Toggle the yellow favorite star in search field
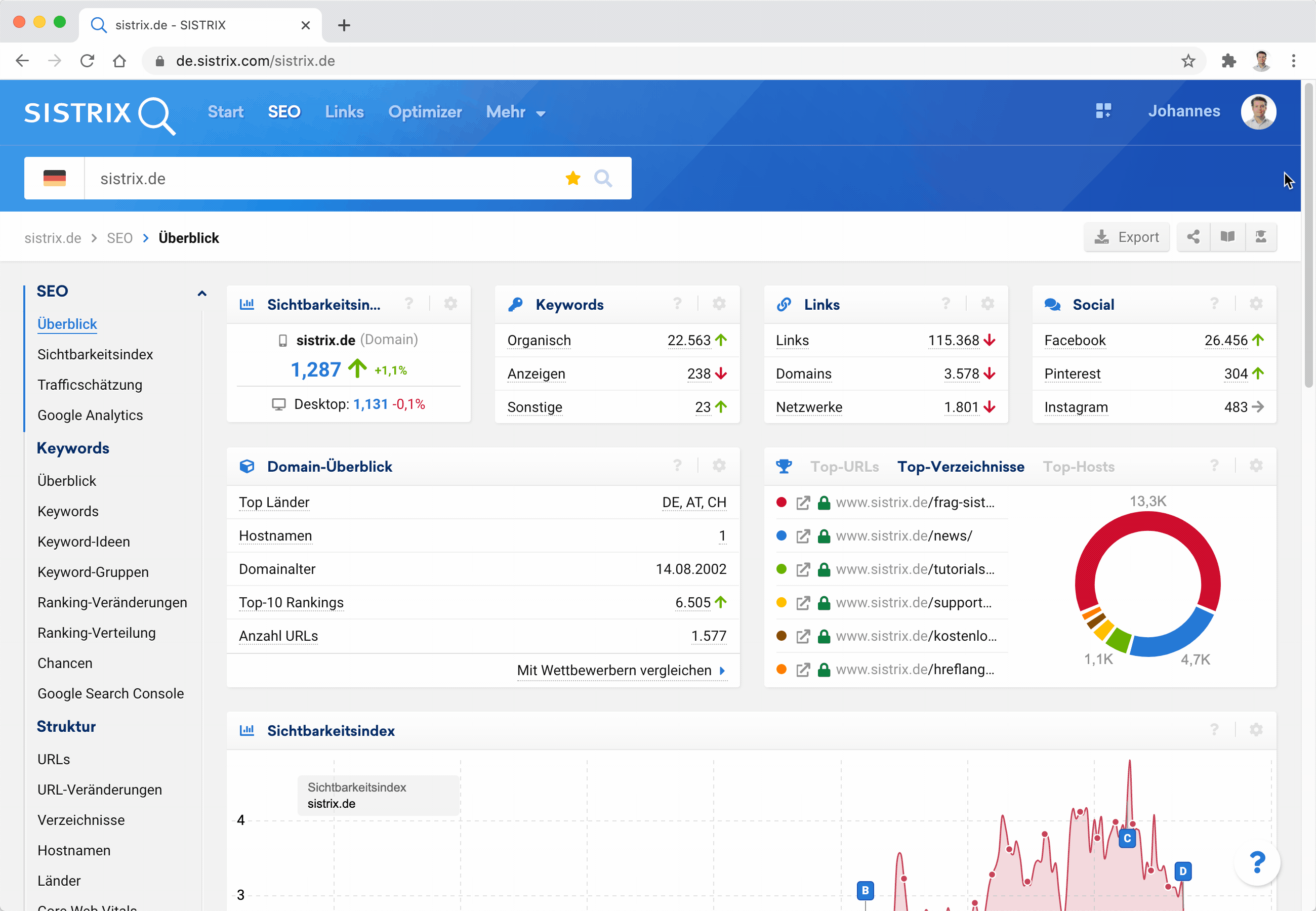1316x911 pixels. click(573, 179)
